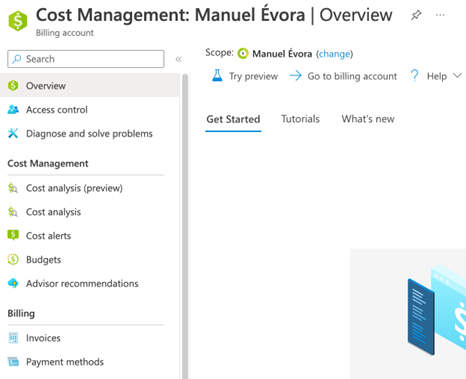Click the Cost analysis icon
The image size is (466, 379).
[x=13, y=212]
